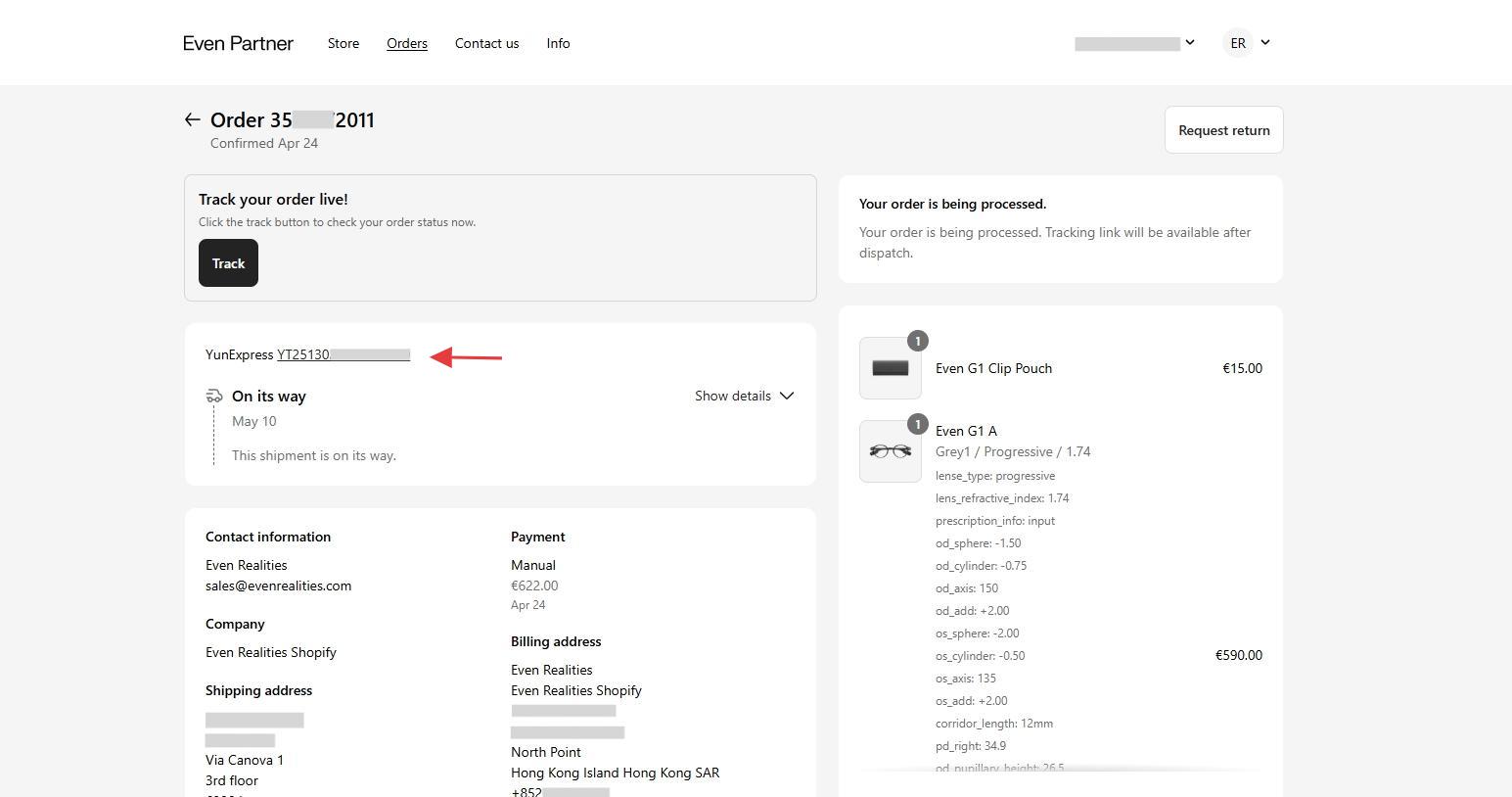Click the North Point billing address line
This screenshot has width=1512, height=797.
coord(546,752)
